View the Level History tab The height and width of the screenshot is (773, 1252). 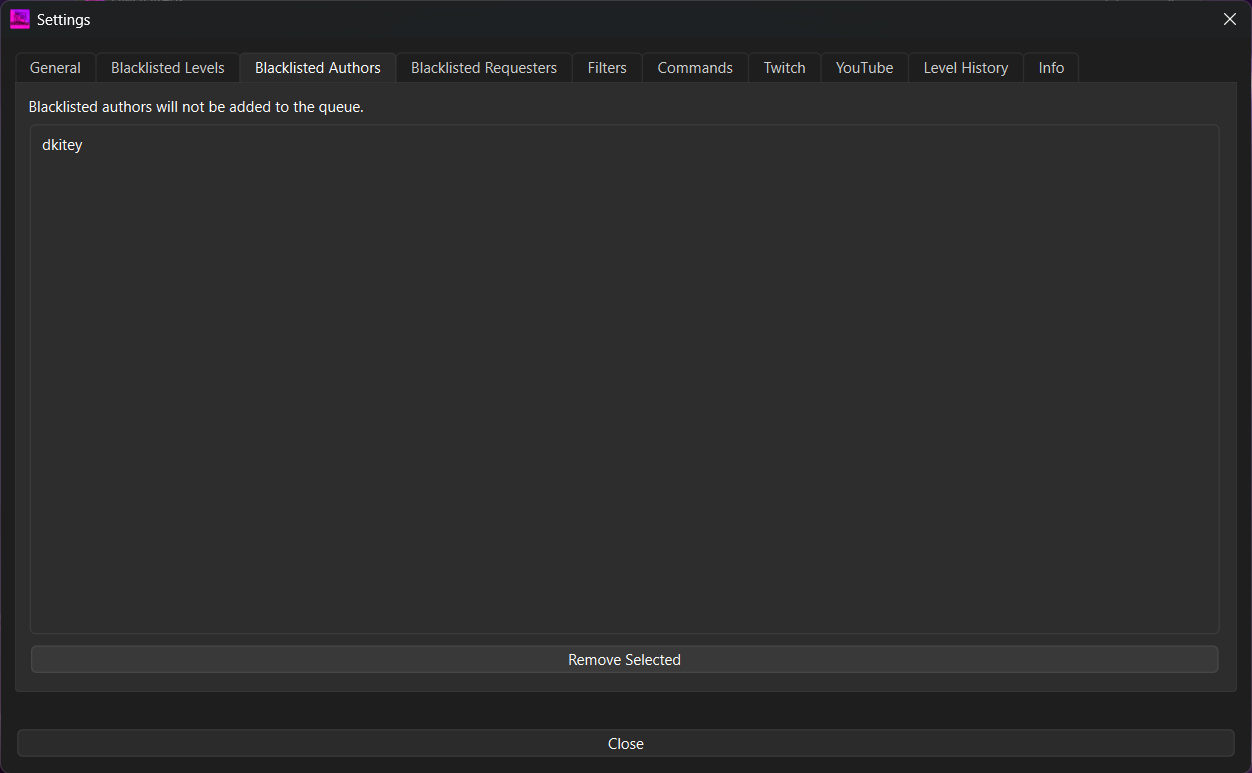pos(966,68)
